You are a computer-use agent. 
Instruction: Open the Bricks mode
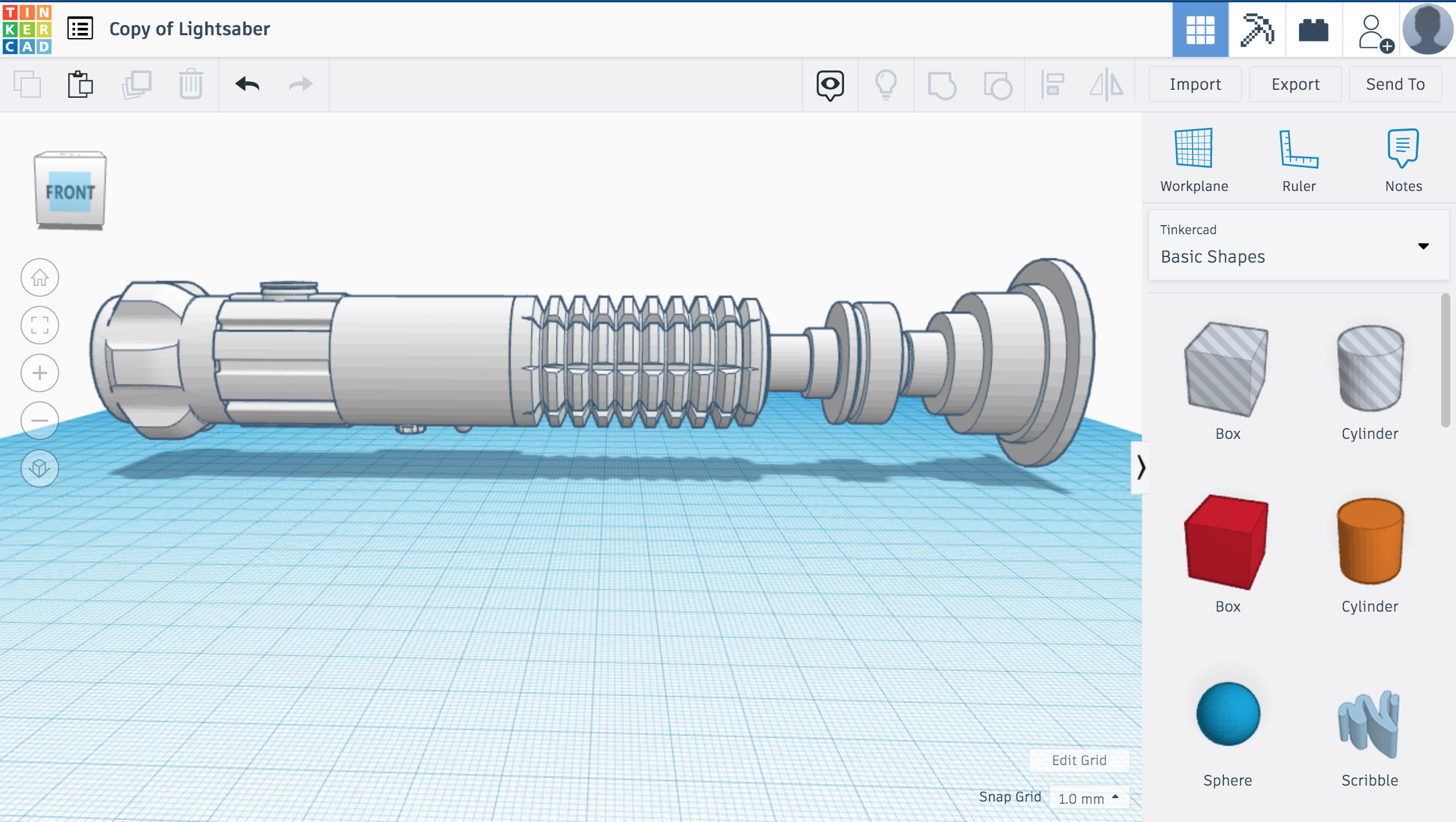pos(1314,30)
